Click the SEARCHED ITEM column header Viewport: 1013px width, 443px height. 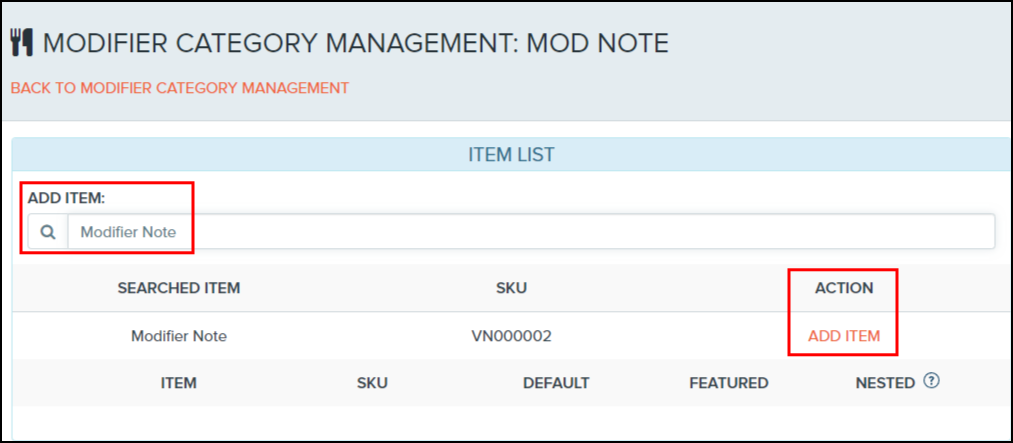(x=179, y=288)
